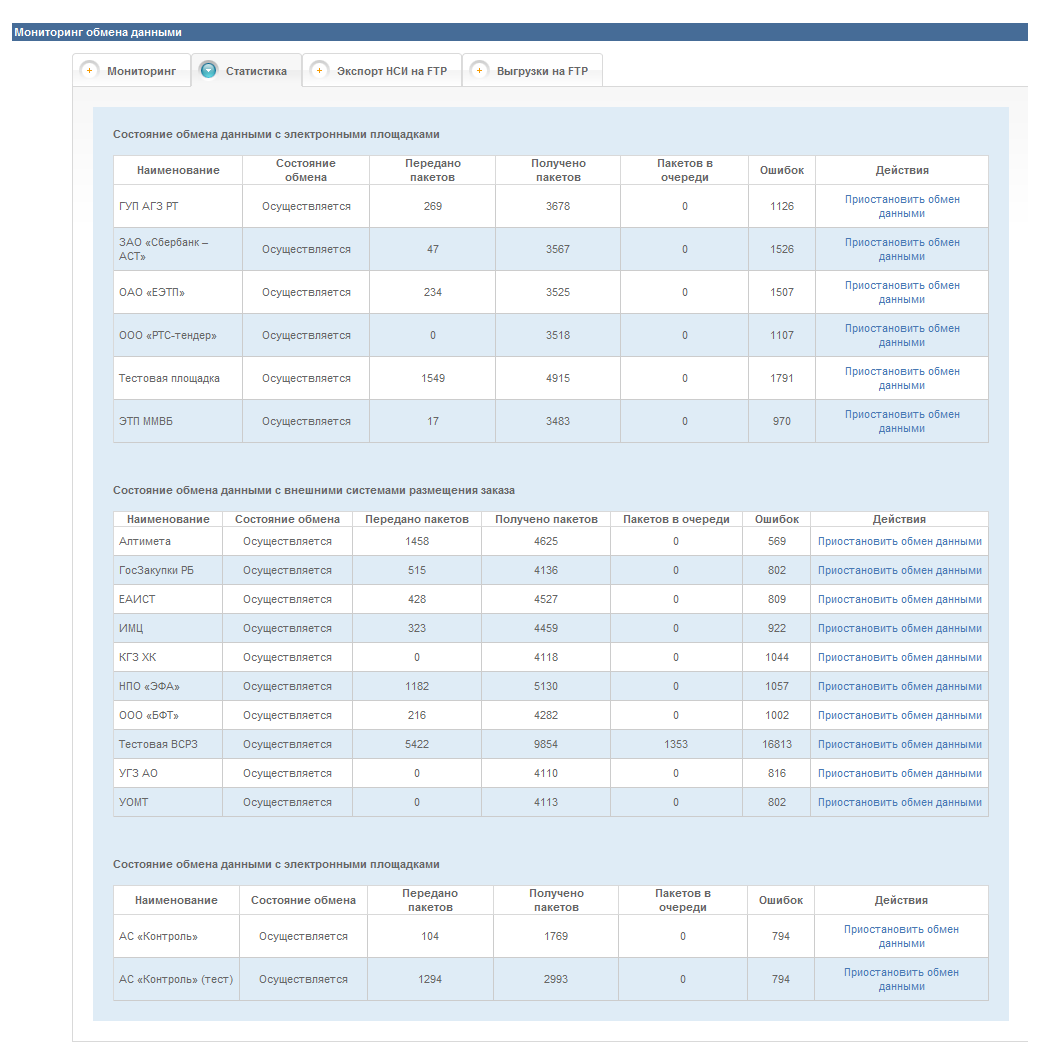Select the КГЗ ХК name cell

click(x=167, y=658)
